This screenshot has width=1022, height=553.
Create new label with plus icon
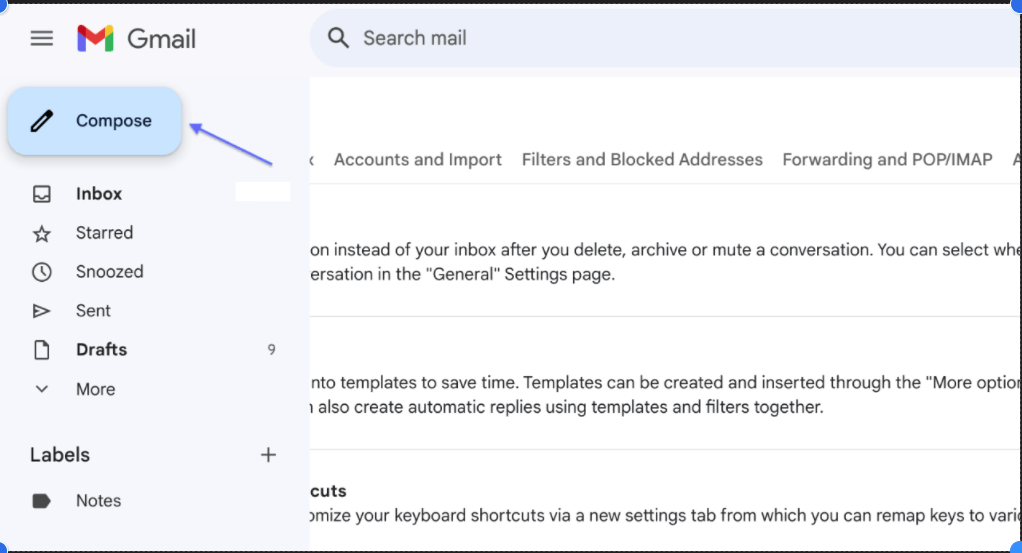tap(268, 455)
